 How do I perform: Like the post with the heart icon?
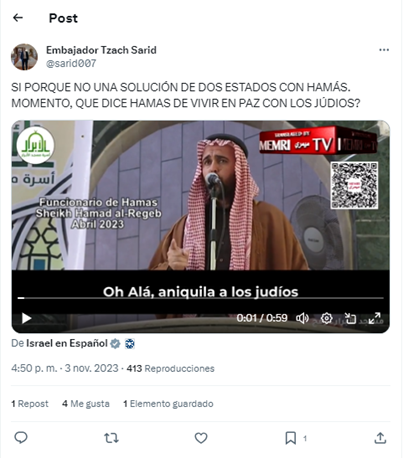(201, 438)
